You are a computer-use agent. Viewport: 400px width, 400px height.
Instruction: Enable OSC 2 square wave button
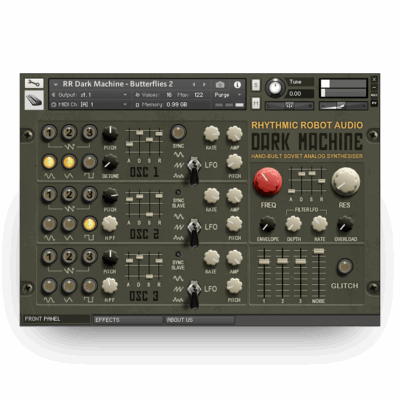(x=89, y=224)
